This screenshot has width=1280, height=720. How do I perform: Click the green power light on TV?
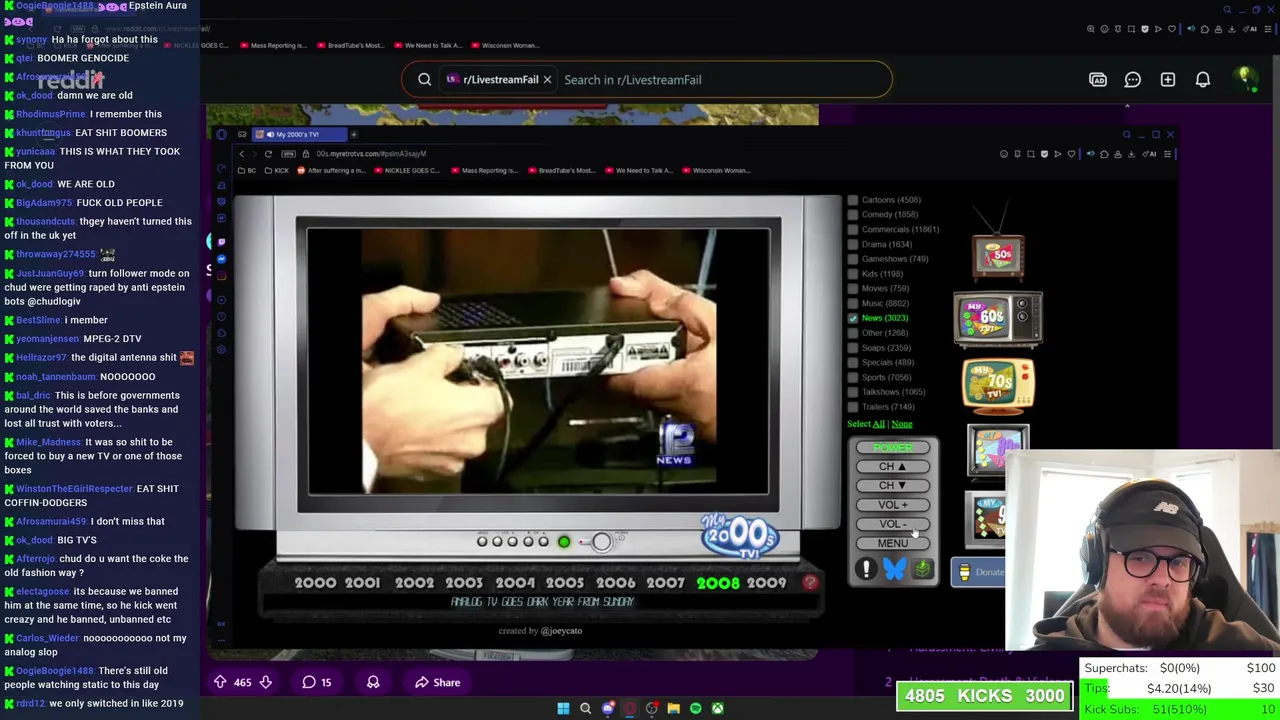(564, 542)
